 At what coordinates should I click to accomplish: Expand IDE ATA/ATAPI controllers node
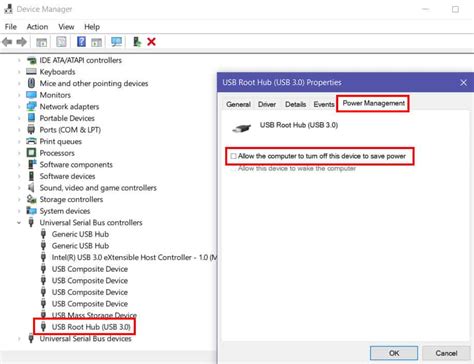click(19, 60)
